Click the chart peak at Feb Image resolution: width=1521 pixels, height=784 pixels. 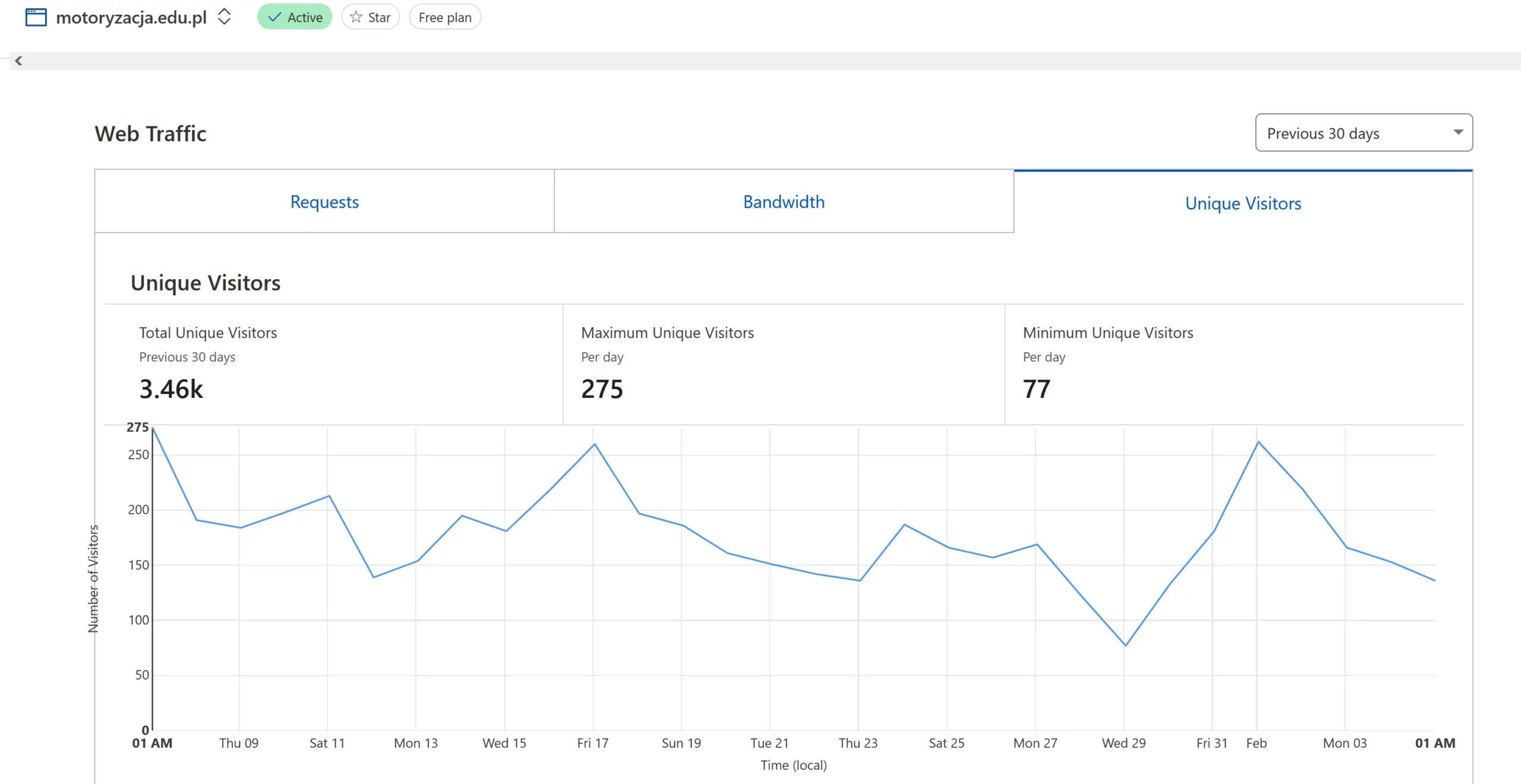(x=1258, y=442)
